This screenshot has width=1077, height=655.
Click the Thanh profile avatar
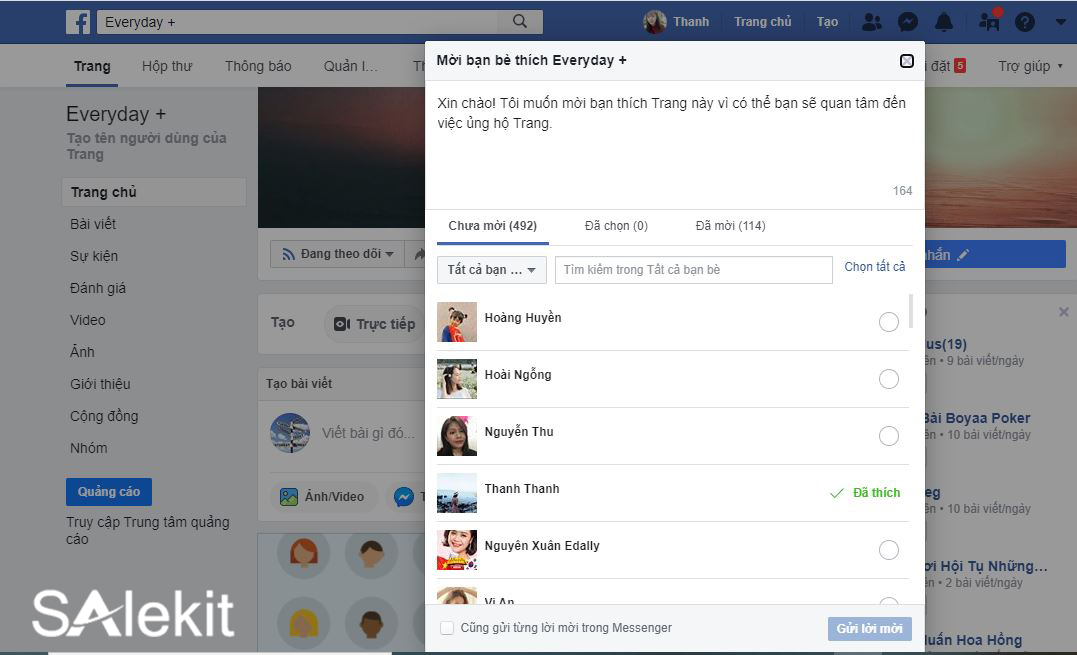[x=655, y=22]
